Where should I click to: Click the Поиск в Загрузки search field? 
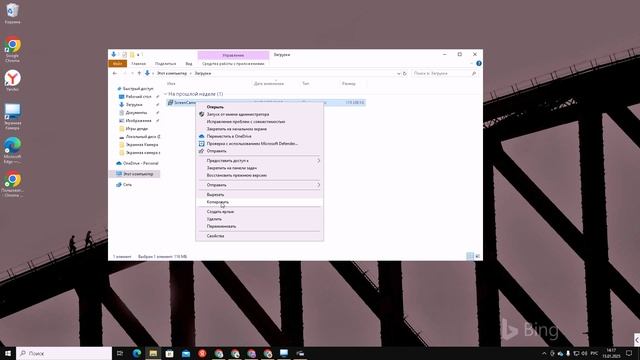[444, 73]
